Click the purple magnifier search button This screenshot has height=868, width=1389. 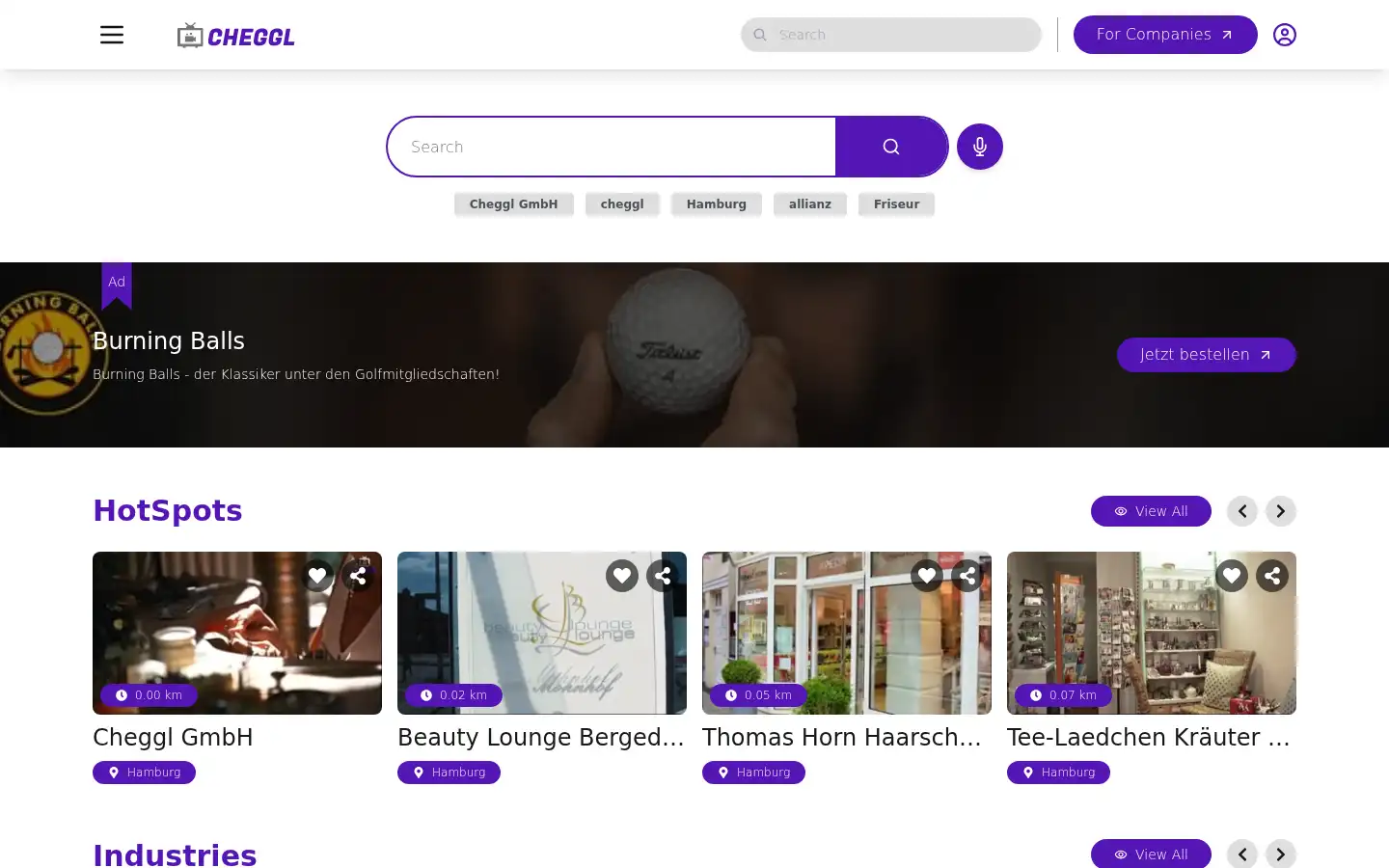[891, 147]
